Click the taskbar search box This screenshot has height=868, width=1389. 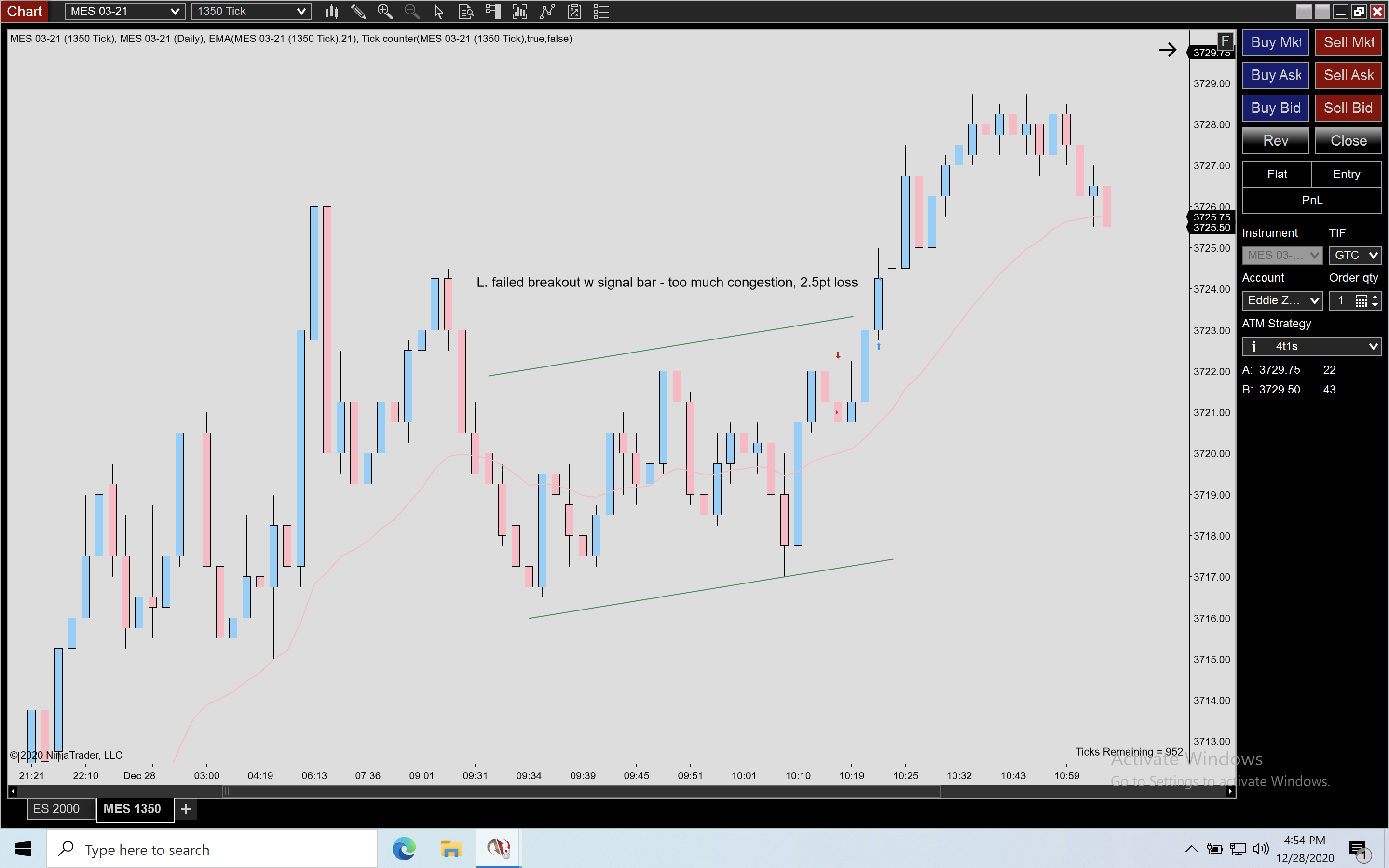[212, 849]
